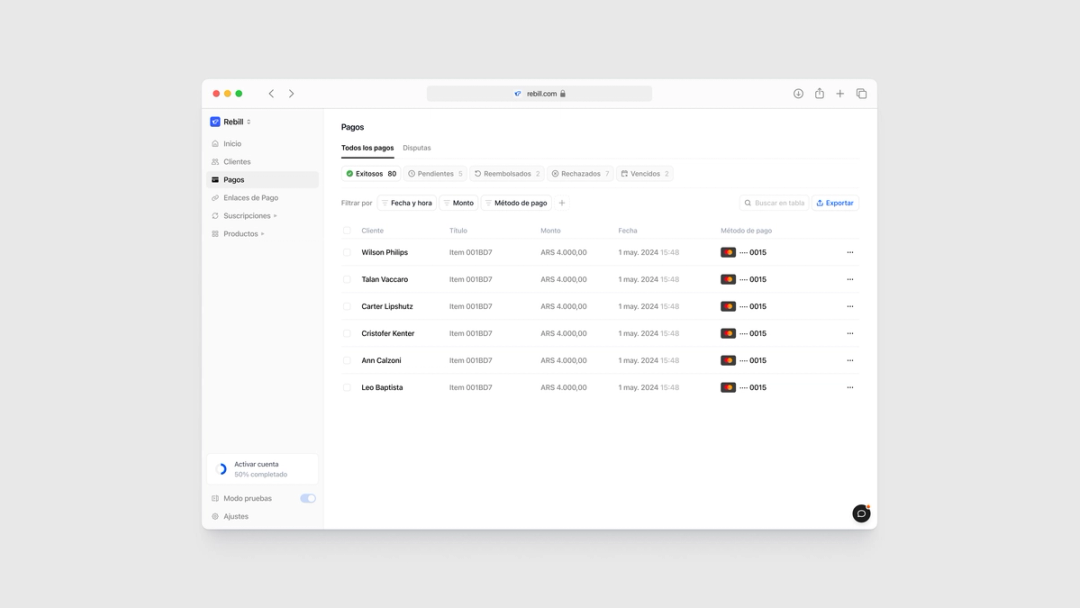Open more options for Wilson Philips row
The height and width of the screenshot is (608, 1080).
click(850, 253)
